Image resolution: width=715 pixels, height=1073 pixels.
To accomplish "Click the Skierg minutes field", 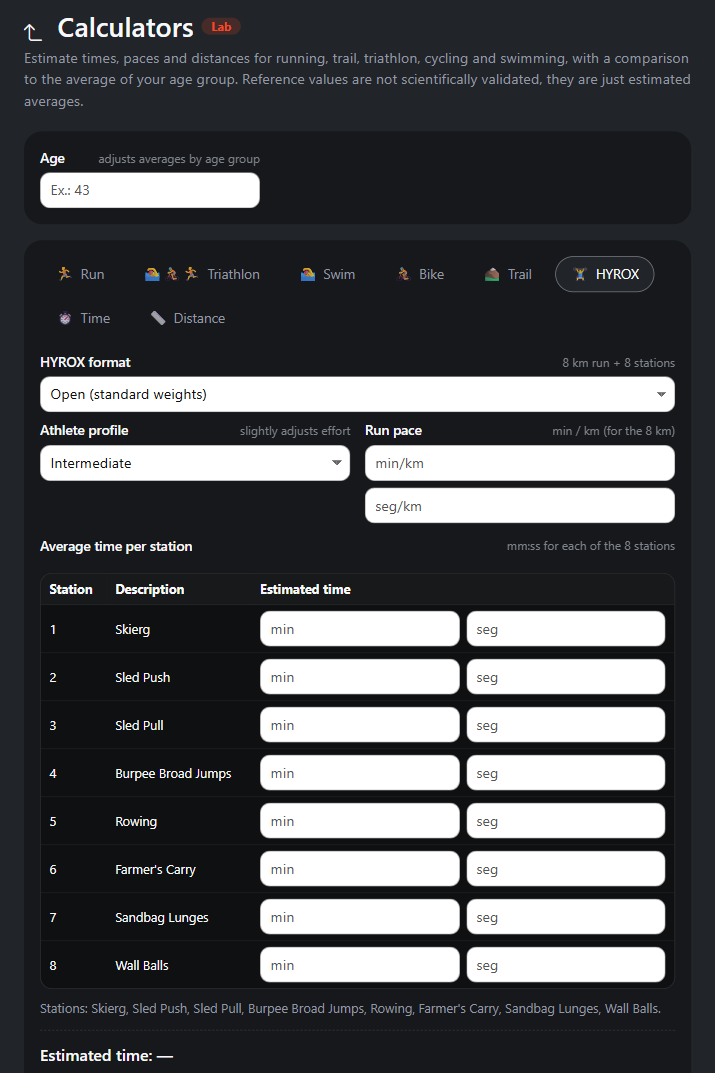I will click(x=359, y=629).
